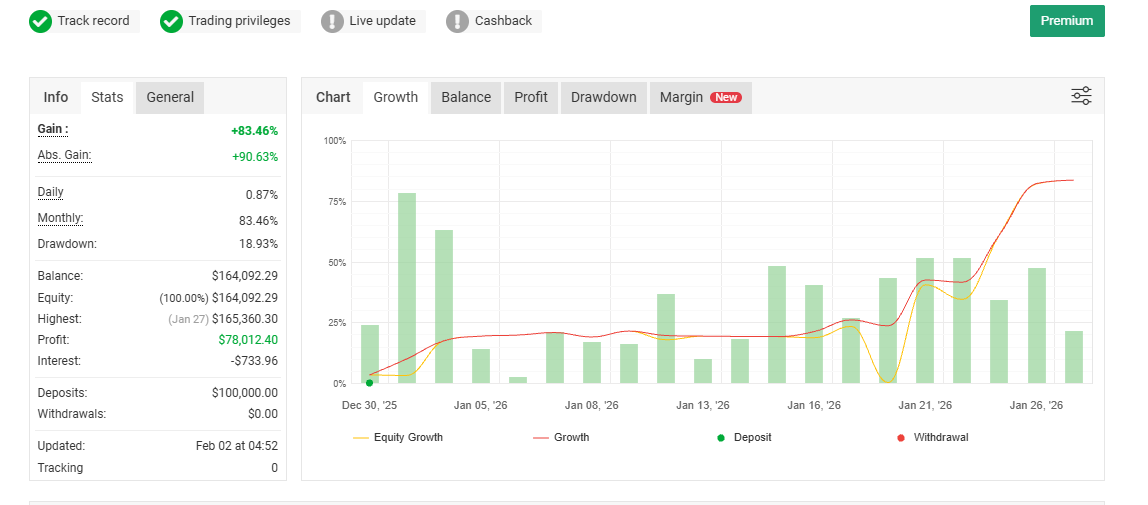1148x505 pixels.
Task: Click the Trading privileges verified checkmark icon
Action: click(172, 21)
